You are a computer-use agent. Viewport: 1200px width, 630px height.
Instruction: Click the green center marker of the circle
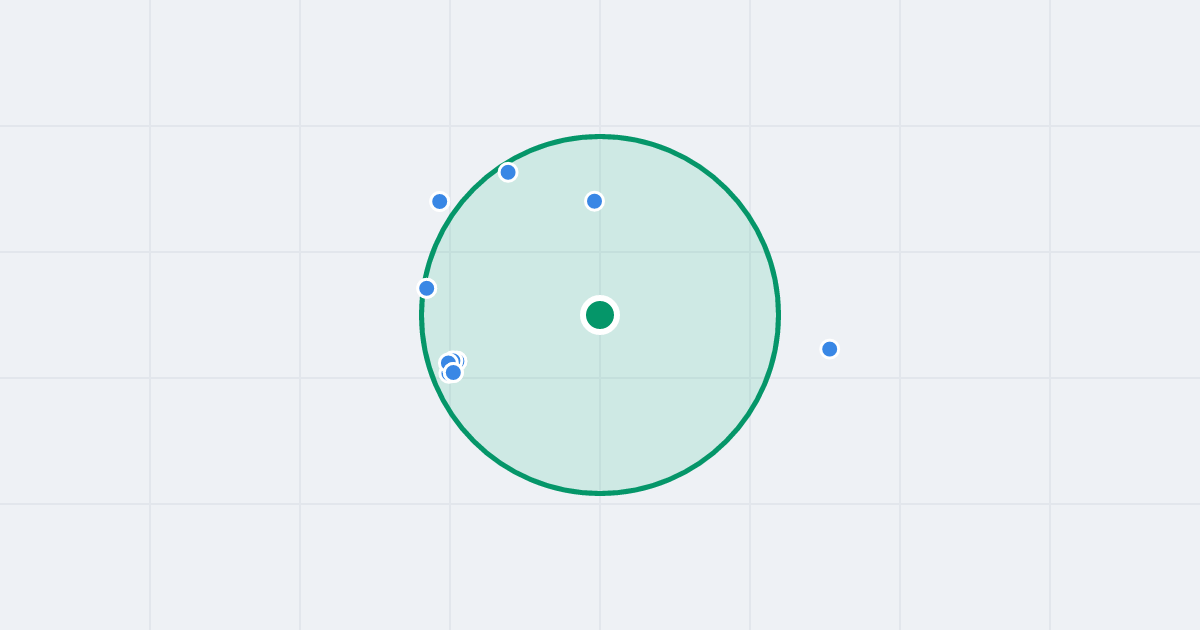[600, 315]
